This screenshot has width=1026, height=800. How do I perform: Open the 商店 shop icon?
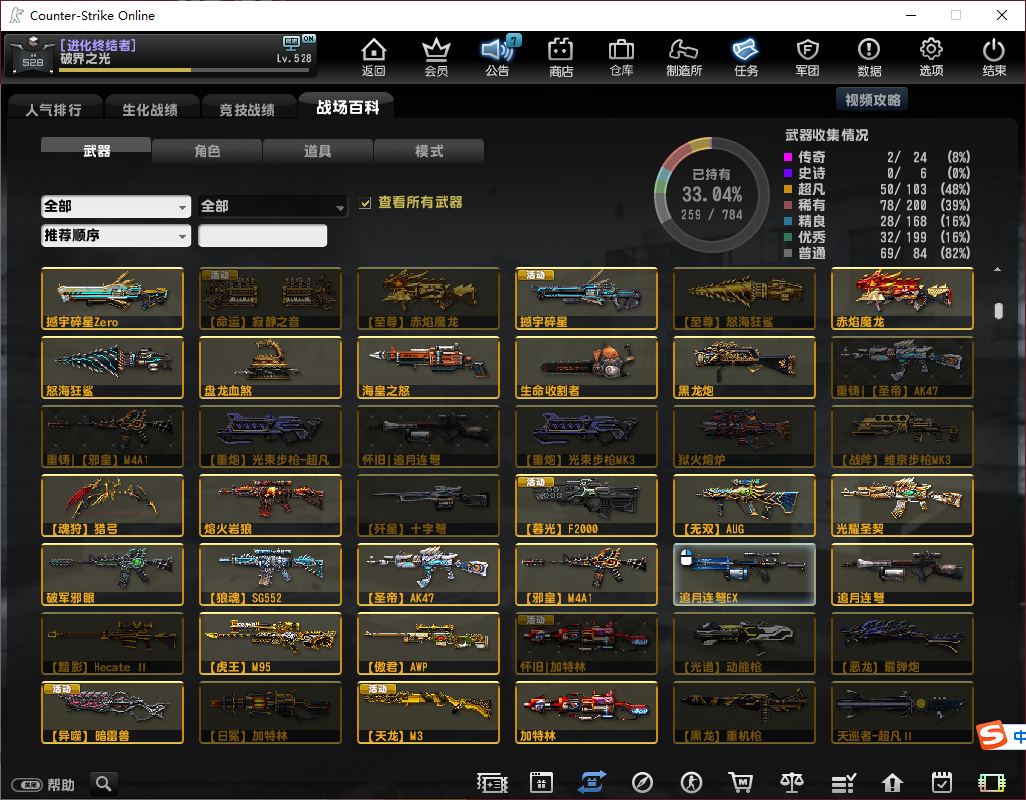click(561, 57)
